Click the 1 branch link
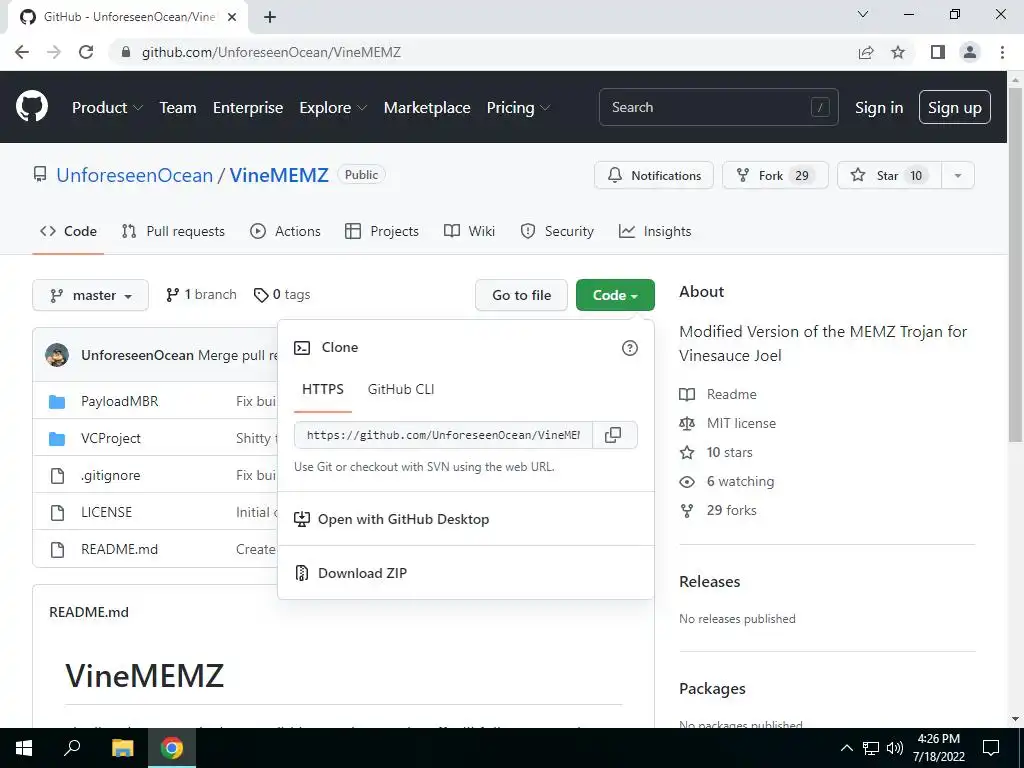The image size is (1024, 768). click(x=201, y=295)
